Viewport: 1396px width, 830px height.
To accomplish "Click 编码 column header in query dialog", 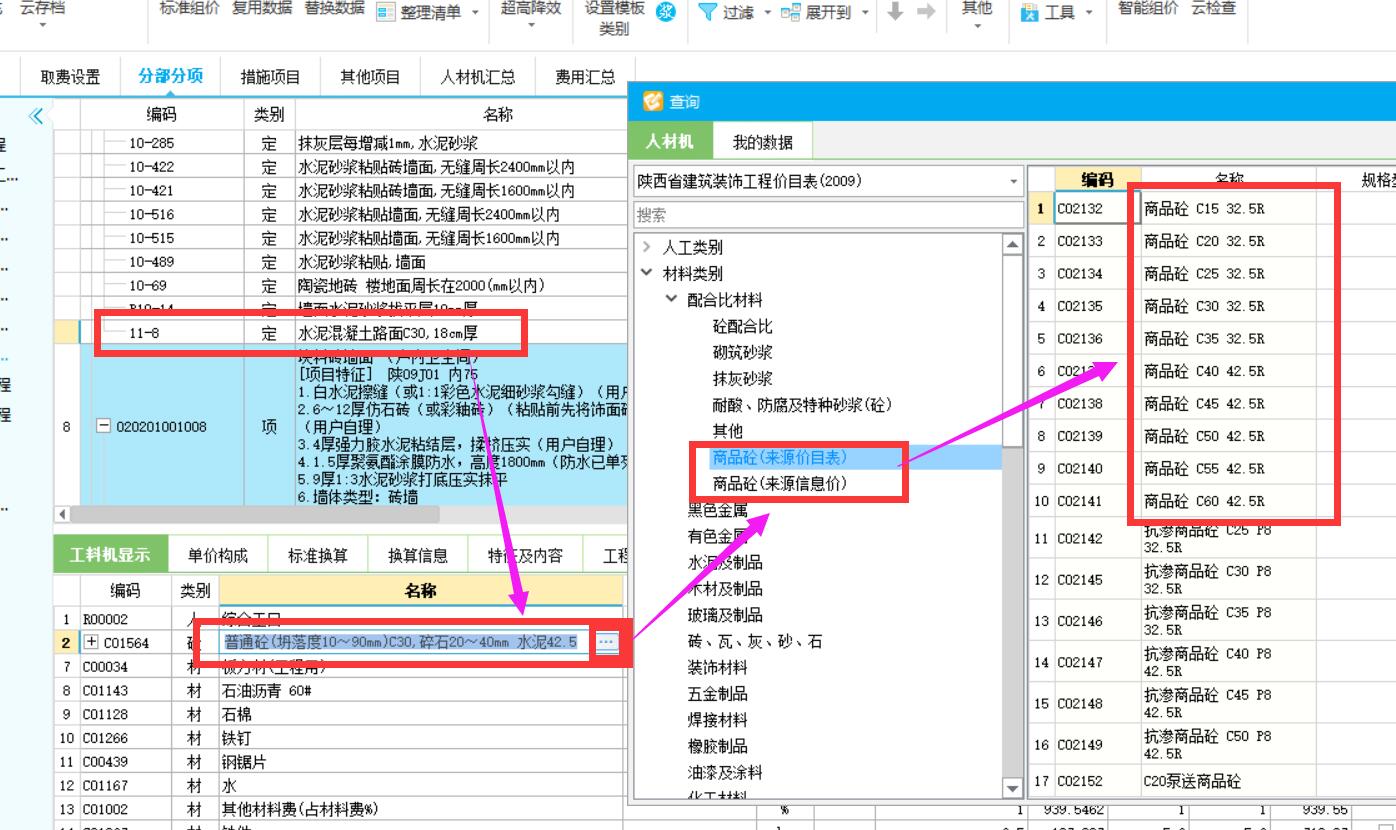I will (x=1097, y=180).
